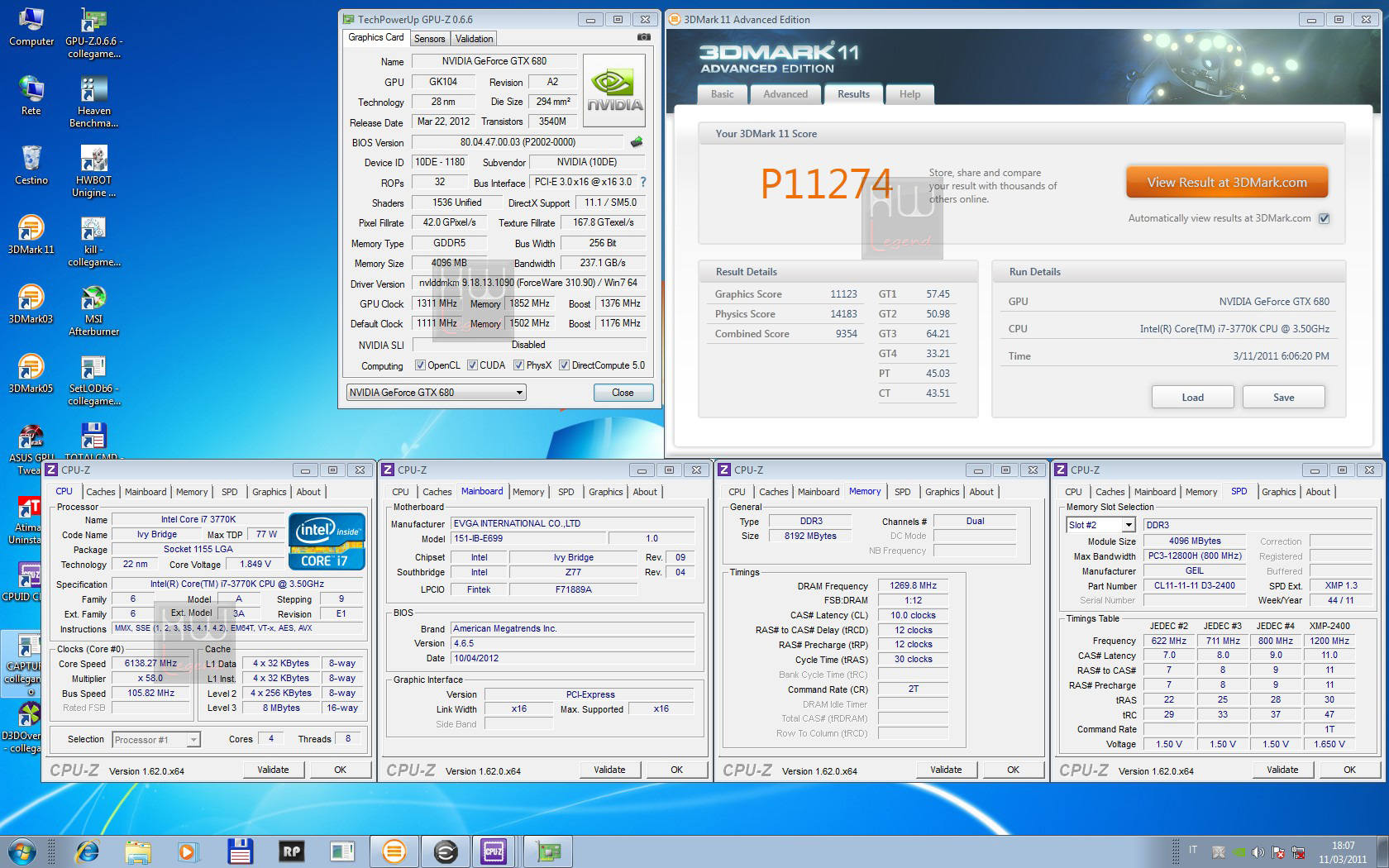Image resolution: width=1389 pixels, height=868 pixels.
Task: Click the 3DMark 11 orange taskbar icon
Action: click(x=394, y=851)
